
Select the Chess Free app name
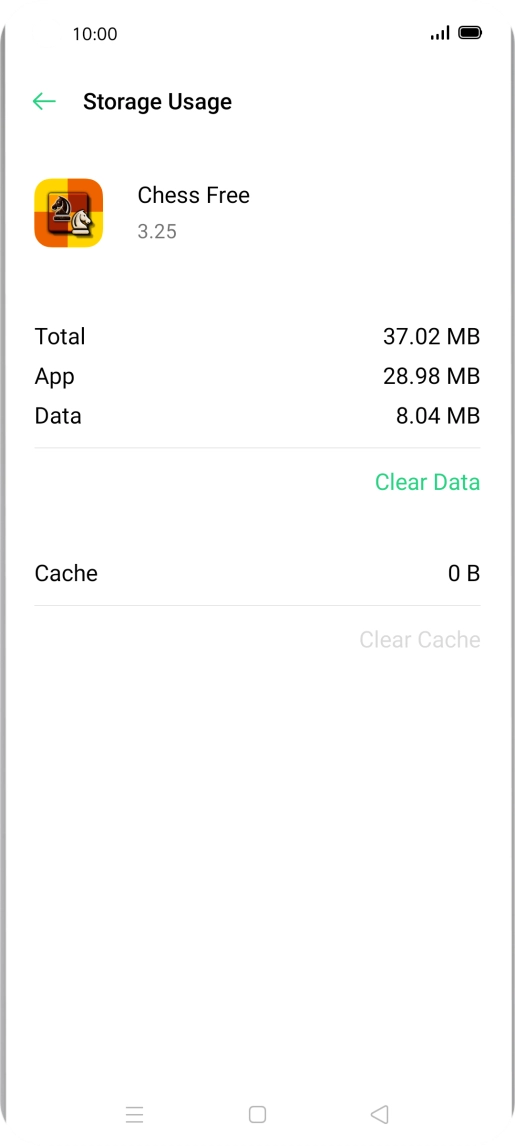194,195
